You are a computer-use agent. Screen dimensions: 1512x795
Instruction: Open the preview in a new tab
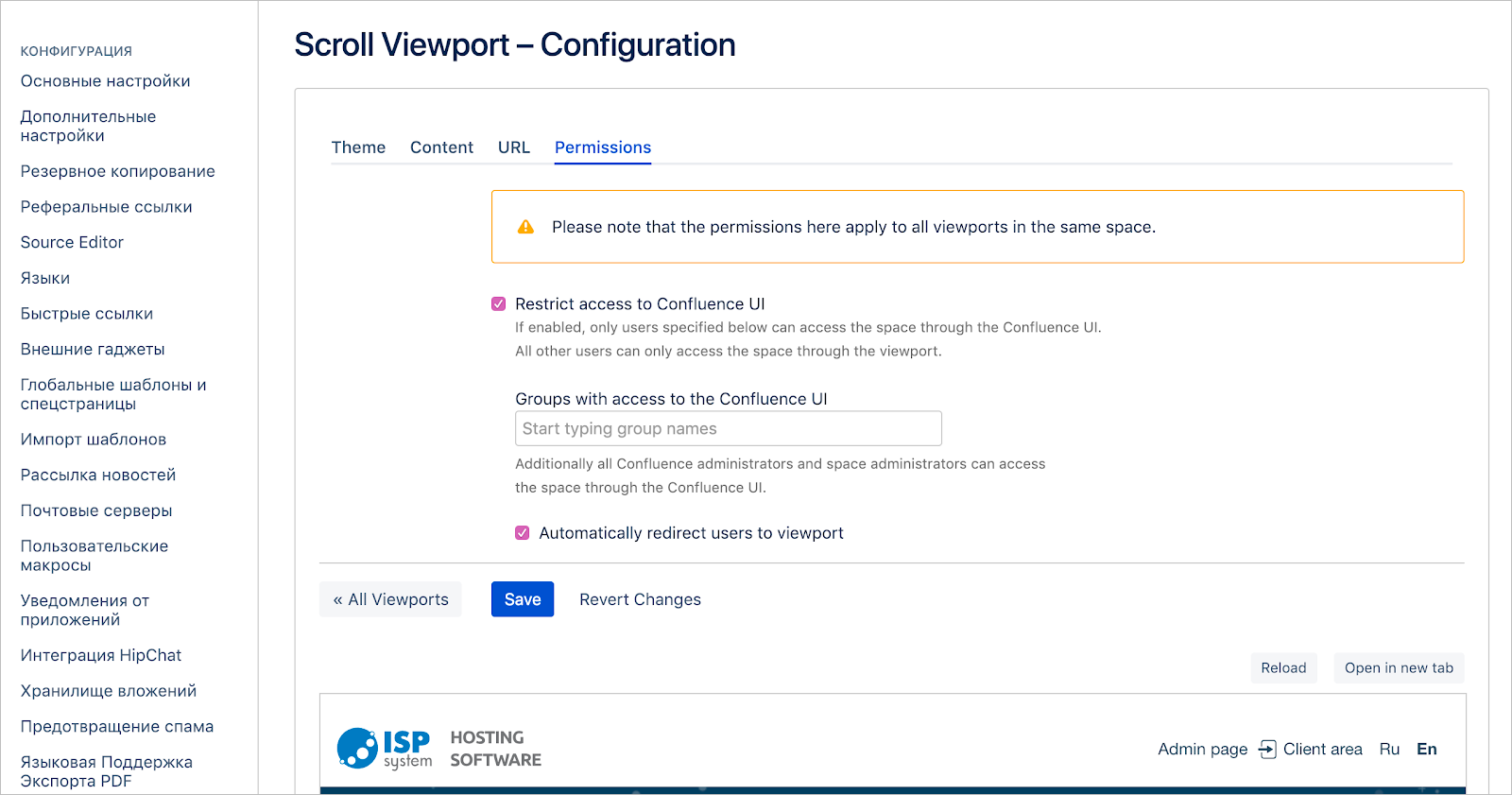1399,667
